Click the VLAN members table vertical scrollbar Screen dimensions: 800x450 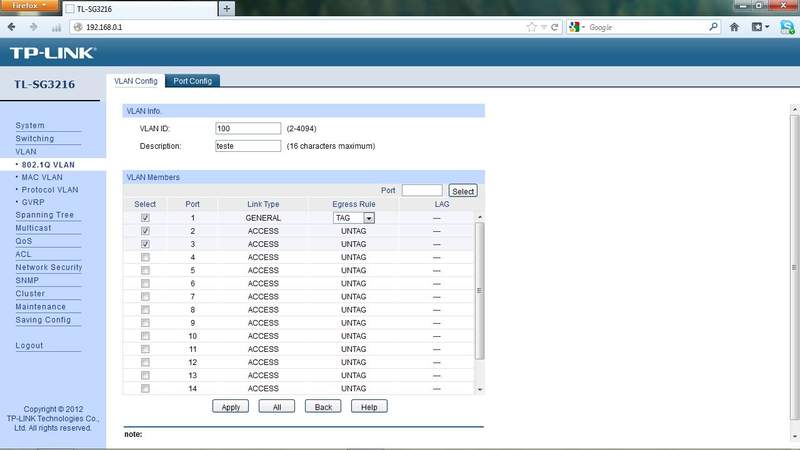(479, 290)
